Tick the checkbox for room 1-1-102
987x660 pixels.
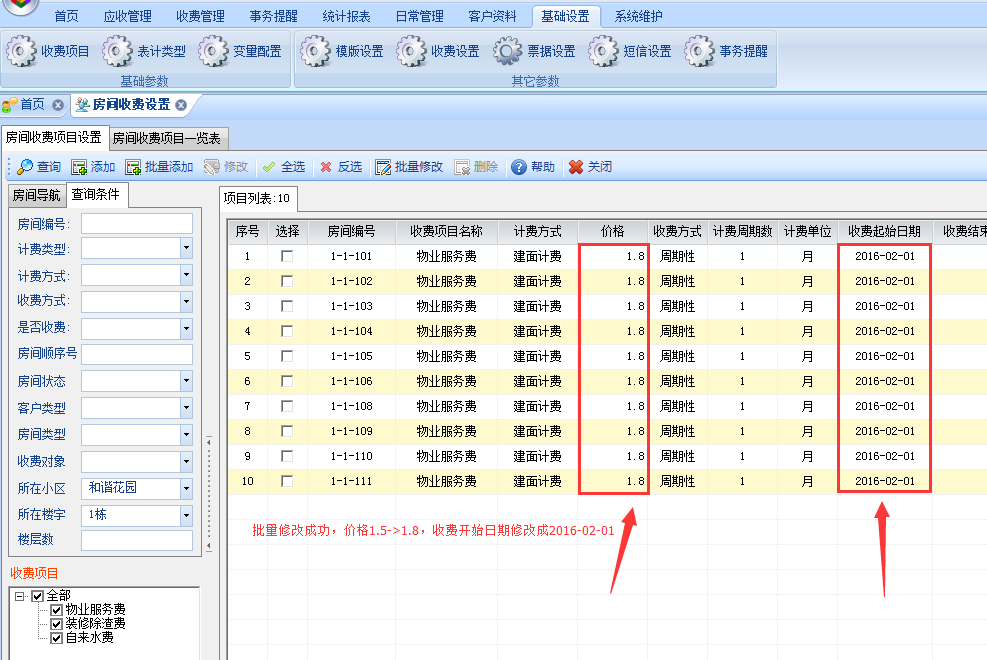(x=287, y=281)
